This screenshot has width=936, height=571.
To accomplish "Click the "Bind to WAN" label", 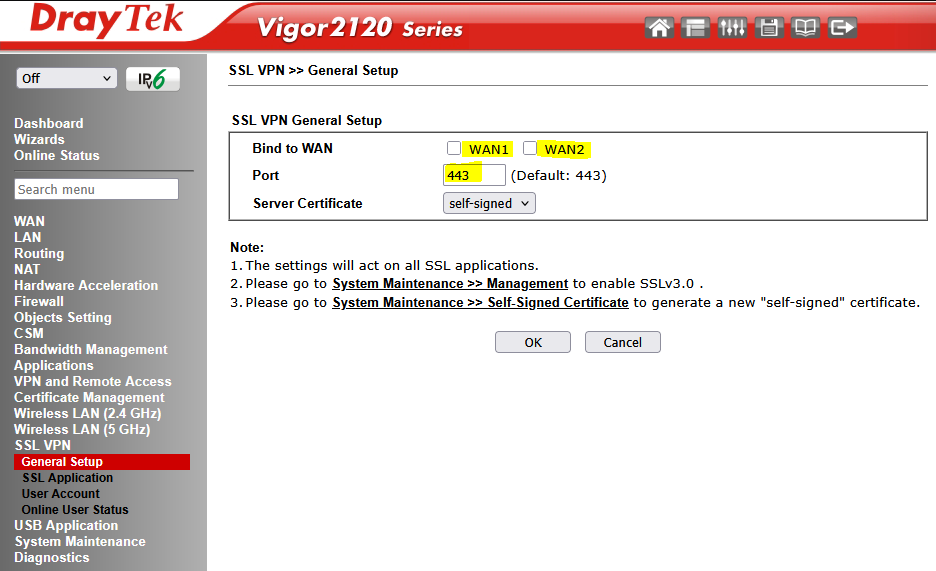I will [292, 149].
